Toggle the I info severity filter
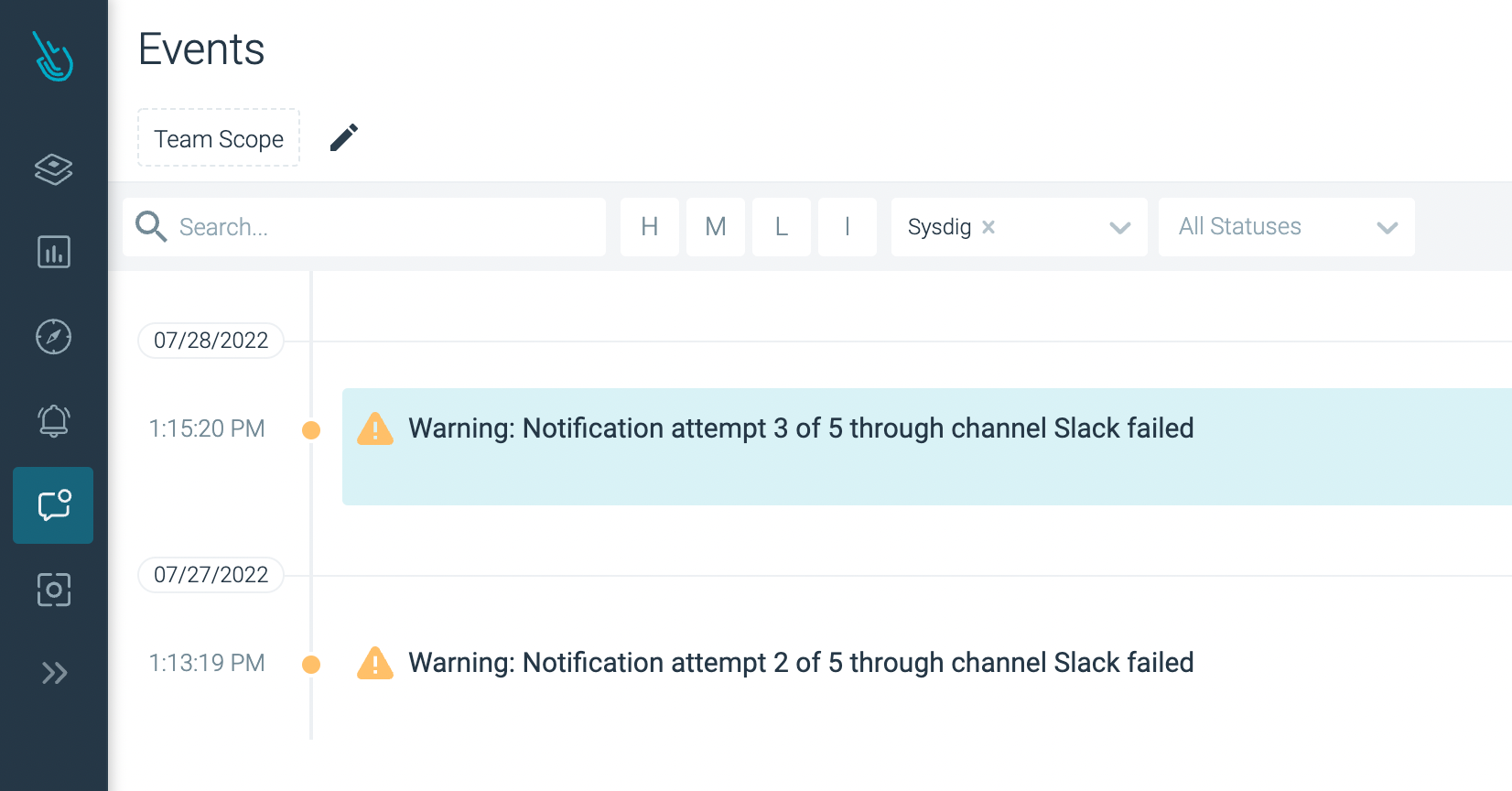This screenshot has width=1512, height=791. tap(848, 227)
